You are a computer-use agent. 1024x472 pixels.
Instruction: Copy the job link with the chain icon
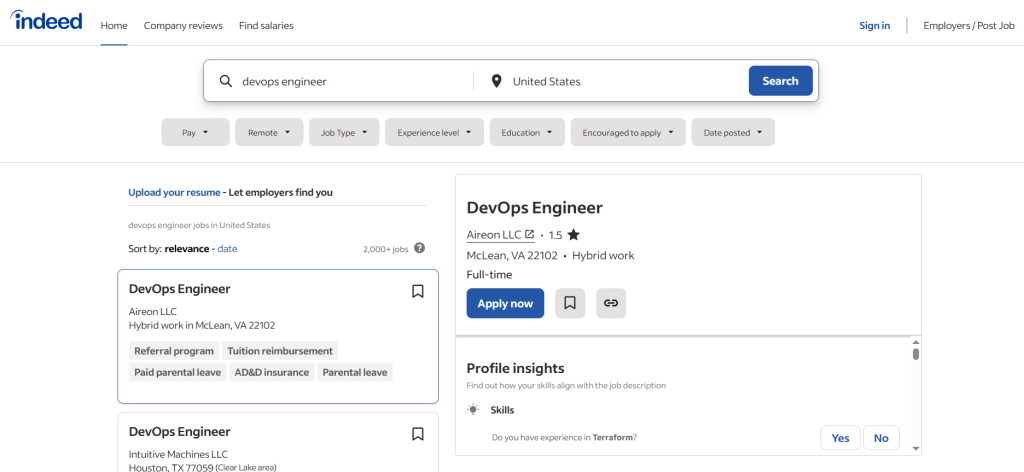611,304
